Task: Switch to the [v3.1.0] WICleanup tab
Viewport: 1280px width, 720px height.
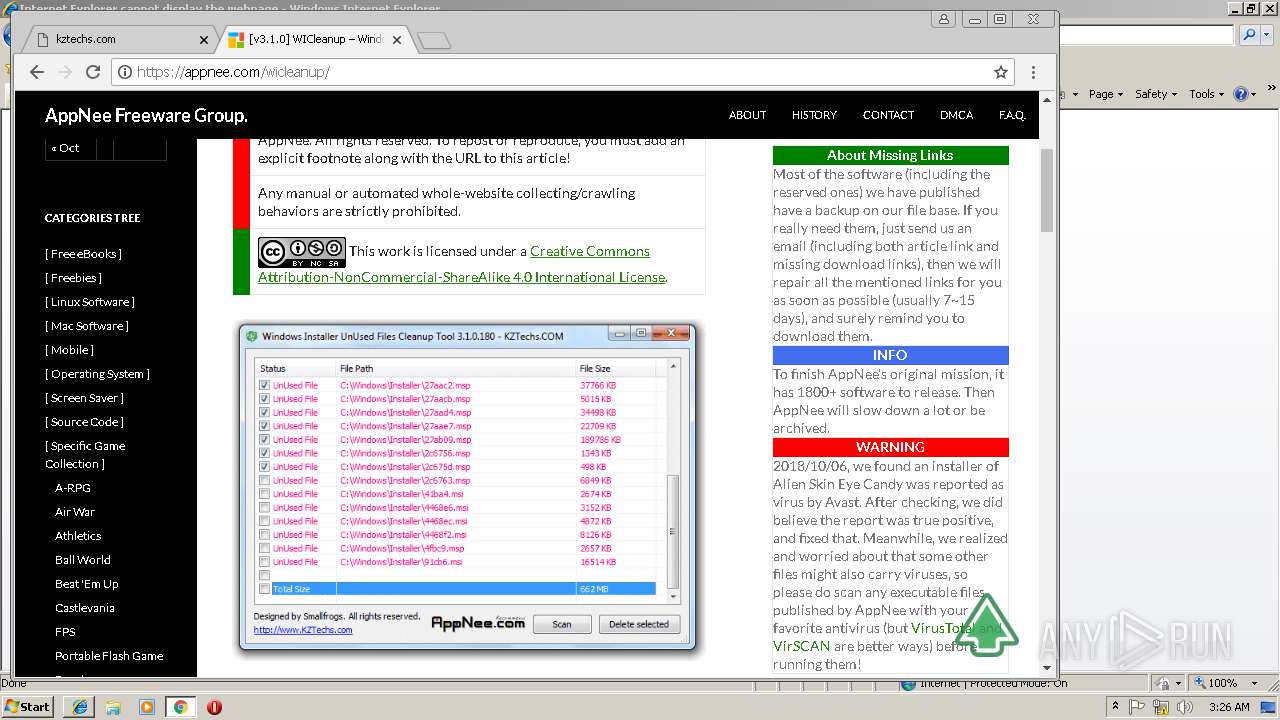Action: (315, 40)
